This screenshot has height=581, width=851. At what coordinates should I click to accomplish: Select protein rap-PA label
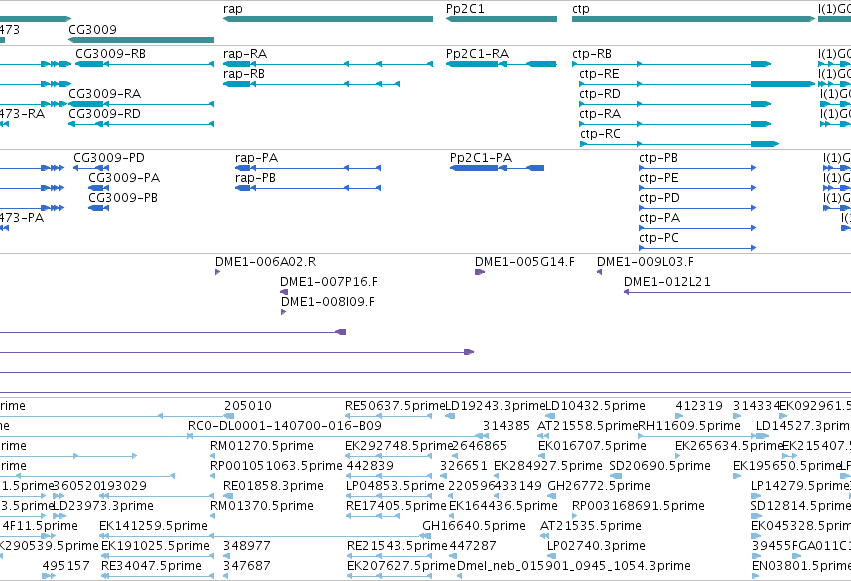tap(257, 158)
